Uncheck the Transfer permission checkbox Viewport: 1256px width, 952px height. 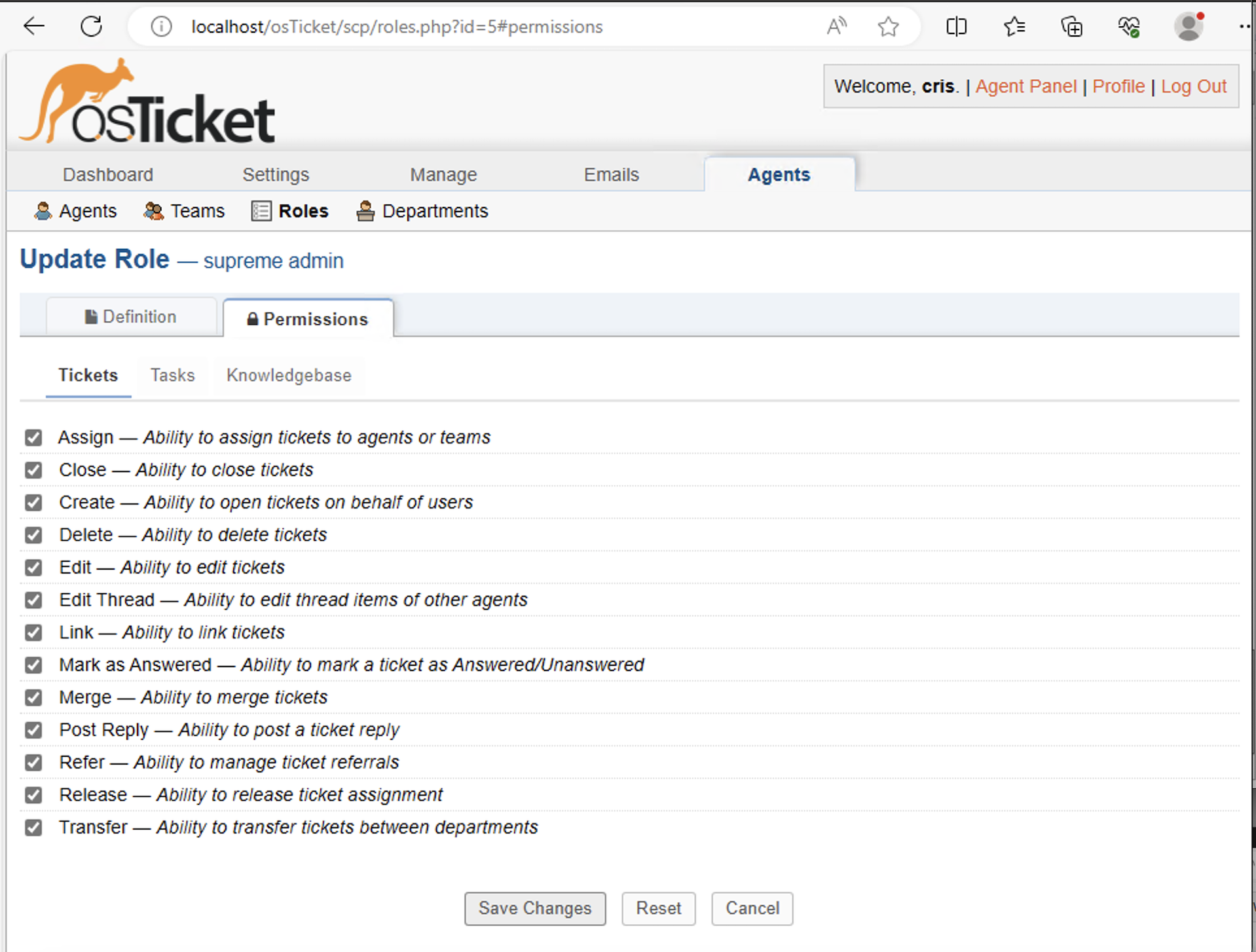(33, 828)
